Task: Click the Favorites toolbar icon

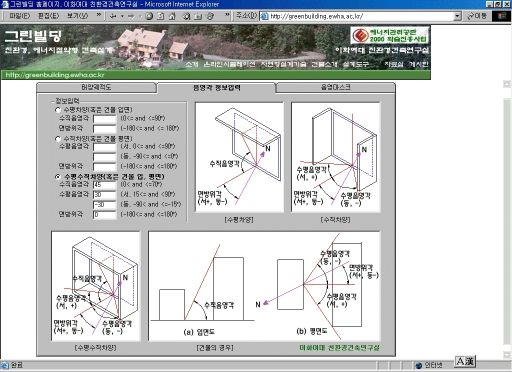Action: [198, 16]
